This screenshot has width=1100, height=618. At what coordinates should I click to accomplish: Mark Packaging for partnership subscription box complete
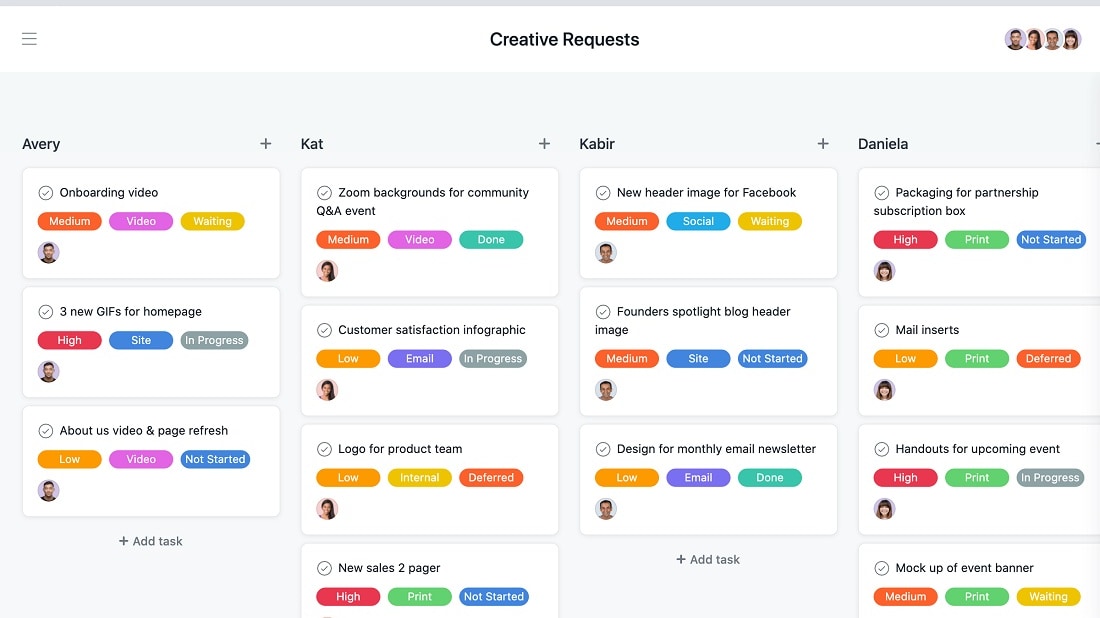coord(881,192)
